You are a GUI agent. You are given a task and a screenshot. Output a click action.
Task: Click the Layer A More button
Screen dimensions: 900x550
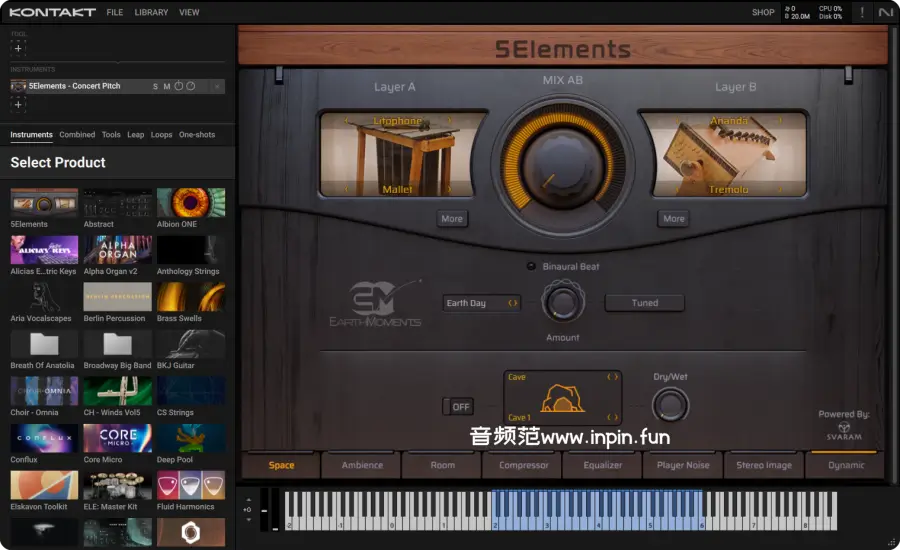coord(452,218)
